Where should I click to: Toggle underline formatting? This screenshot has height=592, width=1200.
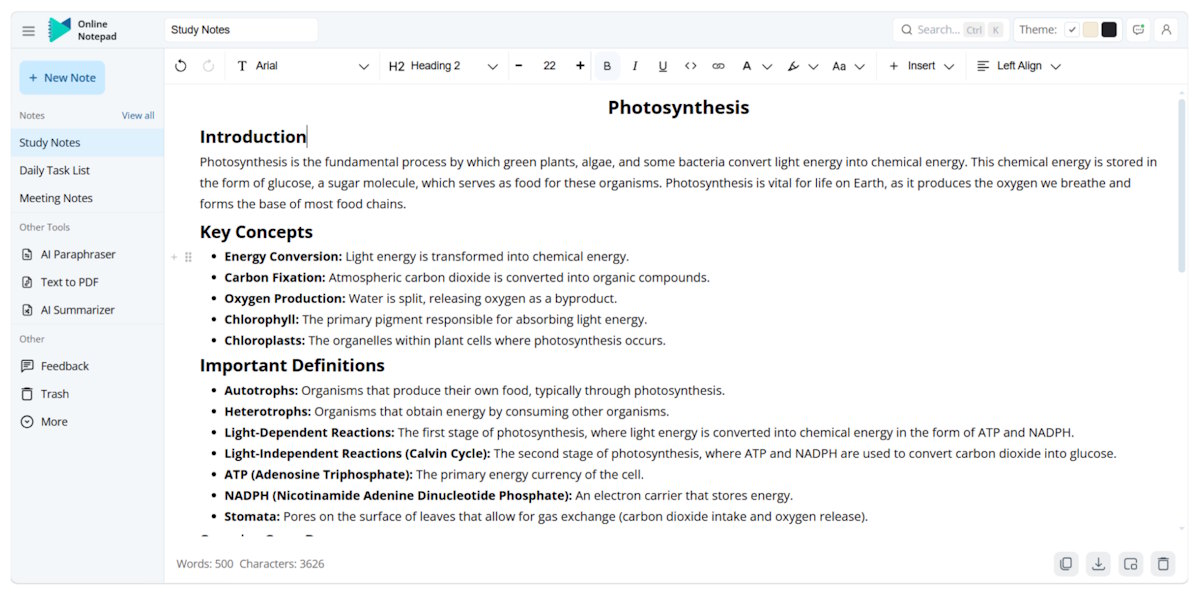(x=662, y=66)
